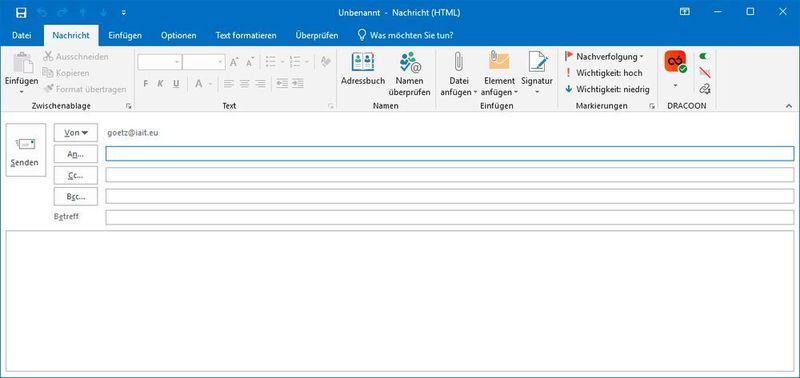Image resolution: width=800 pixels, height=378 pixels.
Task: Expand the arrow under the DRACOON icon
Action: click(x=675, y=86)
